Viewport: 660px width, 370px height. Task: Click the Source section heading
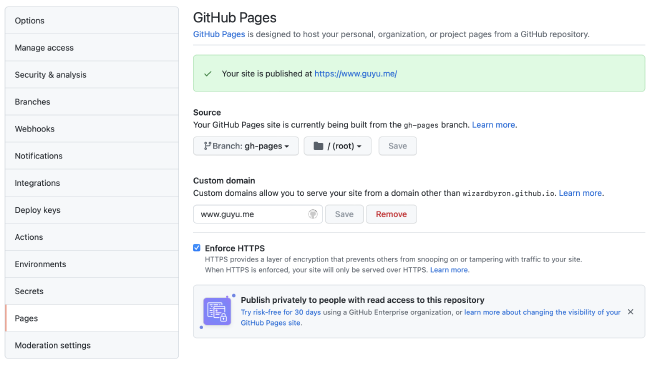pos(207,112)
